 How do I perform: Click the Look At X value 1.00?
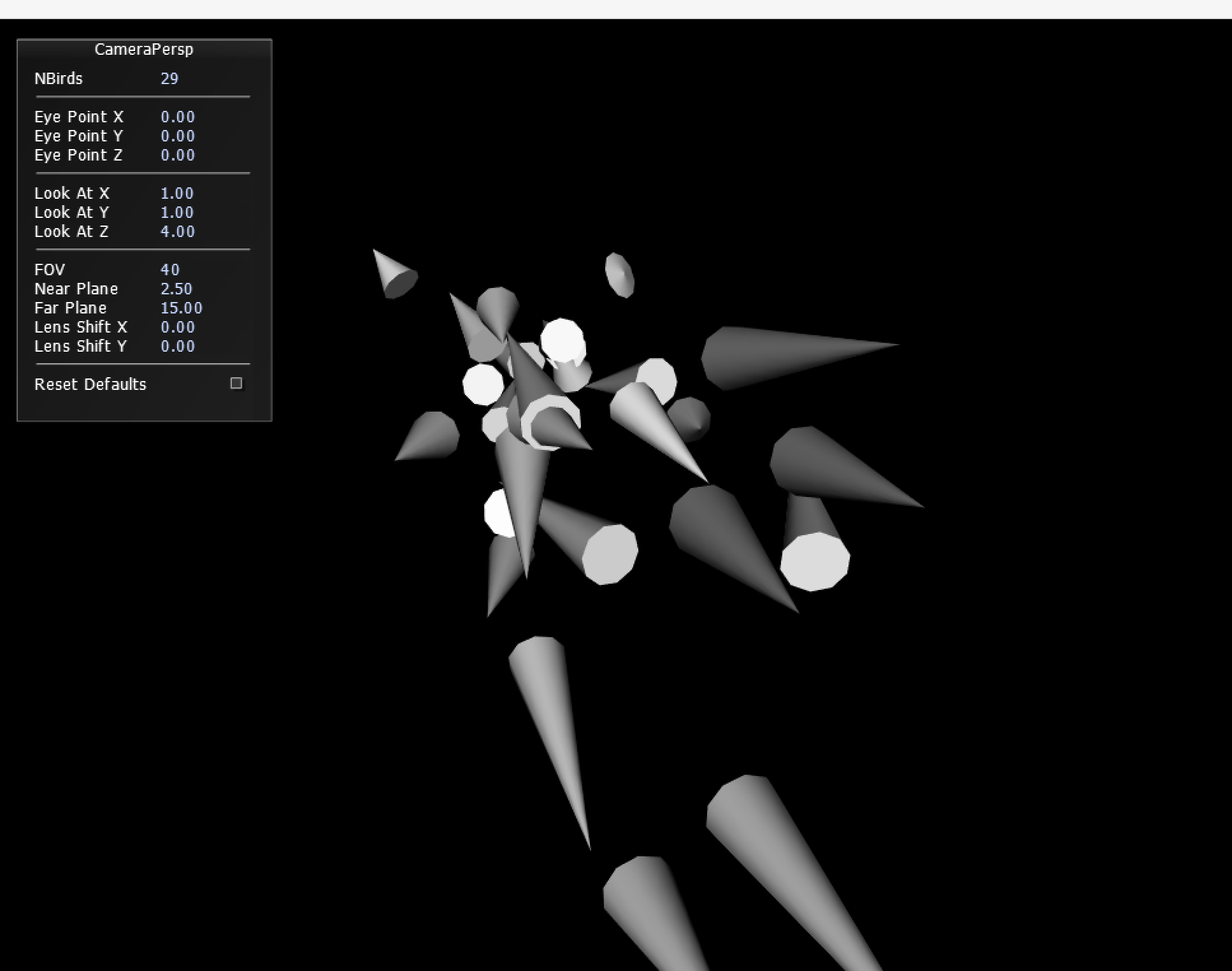(x=177, y=193)
